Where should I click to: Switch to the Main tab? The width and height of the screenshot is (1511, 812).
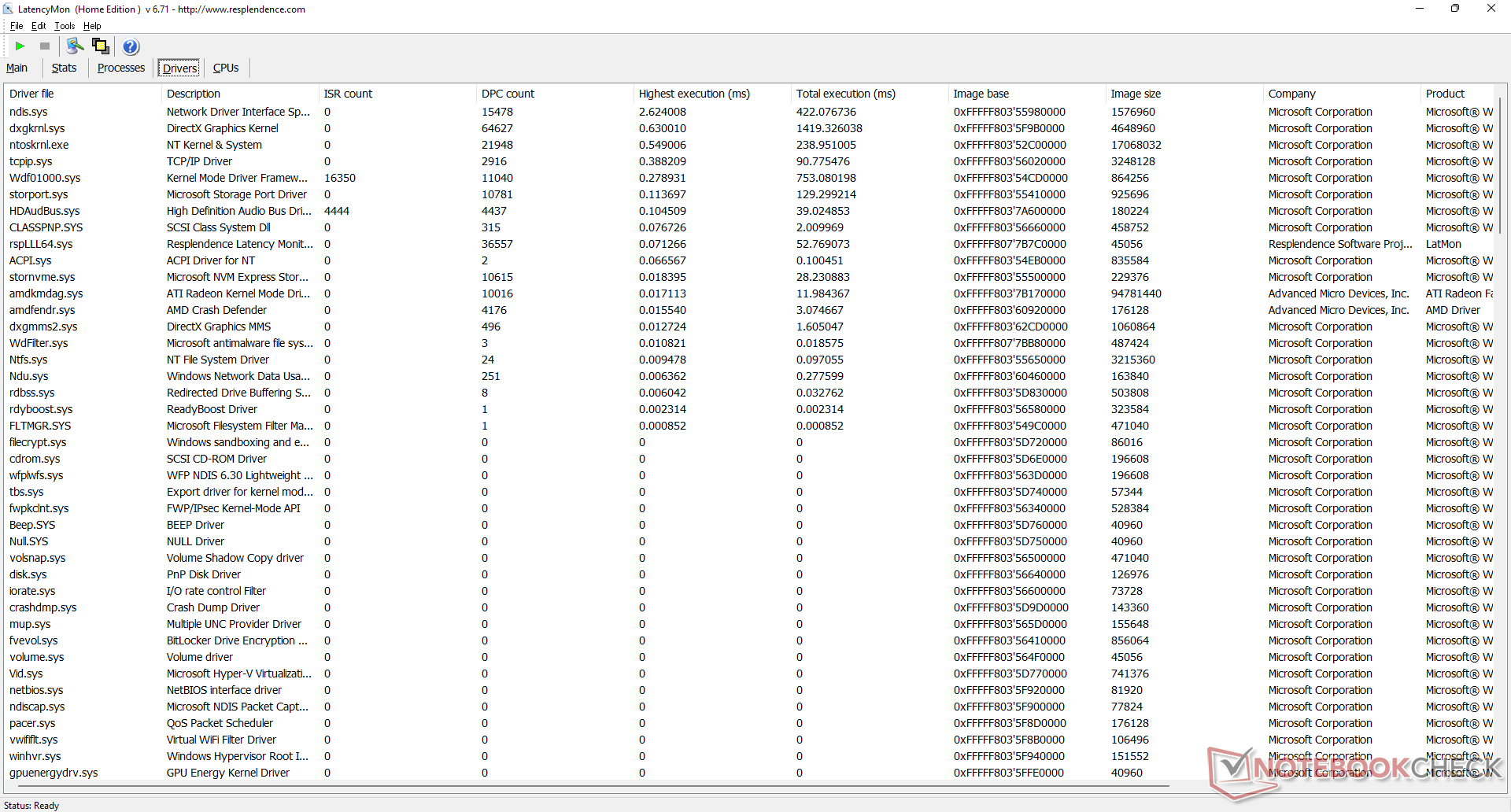point(17,68)
